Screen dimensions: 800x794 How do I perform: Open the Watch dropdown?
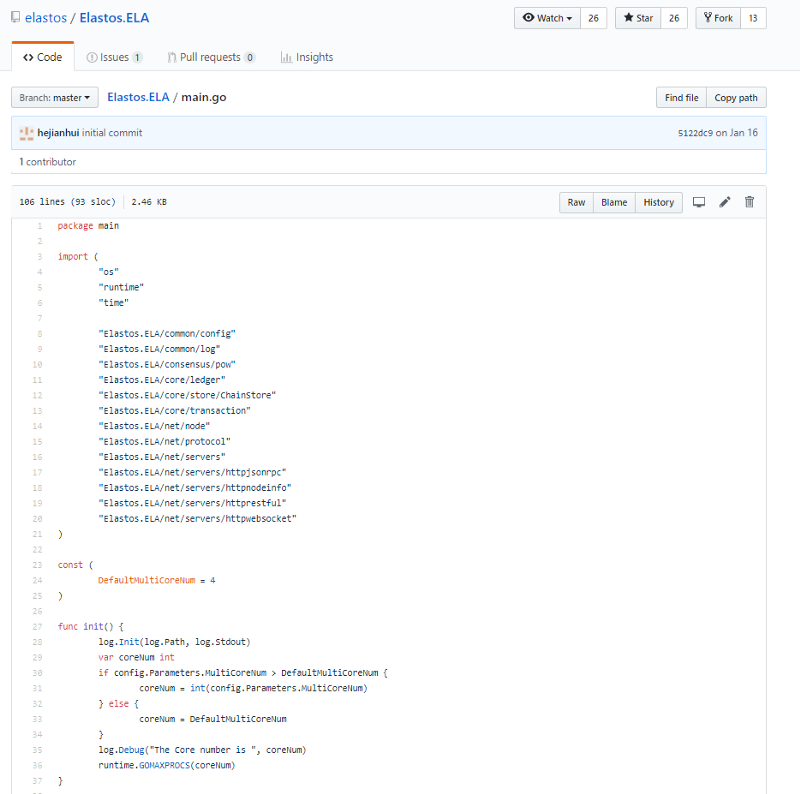(547, 18)
